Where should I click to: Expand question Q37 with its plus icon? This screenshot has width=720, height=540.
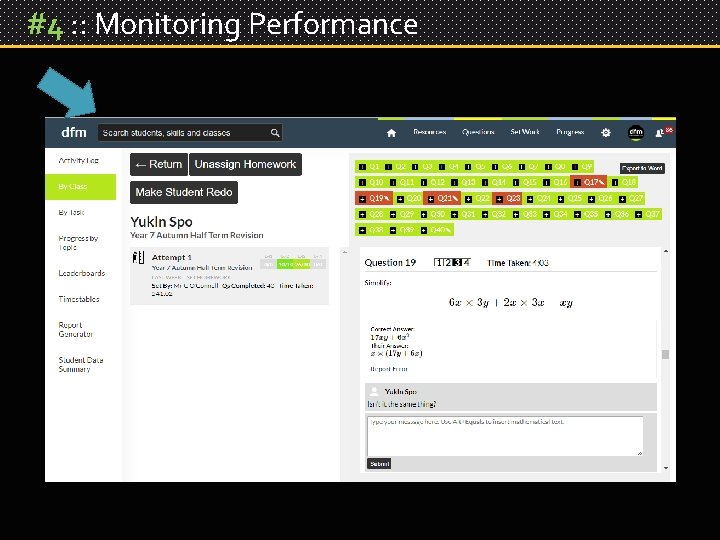638,214
